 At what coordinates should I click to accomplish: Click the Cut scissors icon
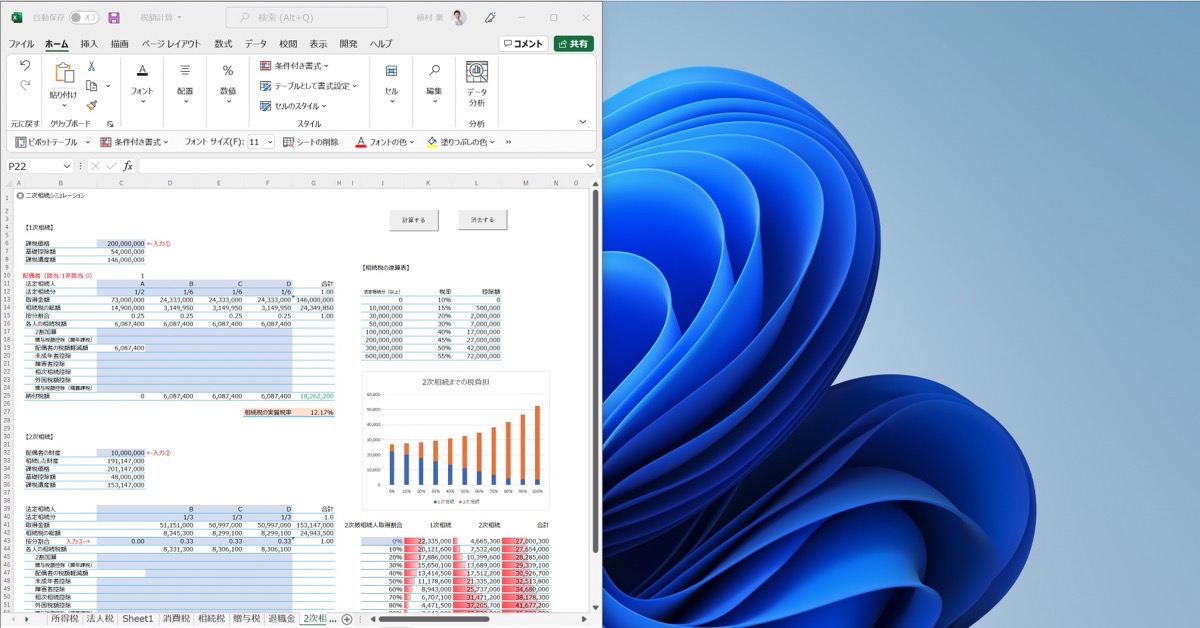pyautogui.click(x=91, y=66)
